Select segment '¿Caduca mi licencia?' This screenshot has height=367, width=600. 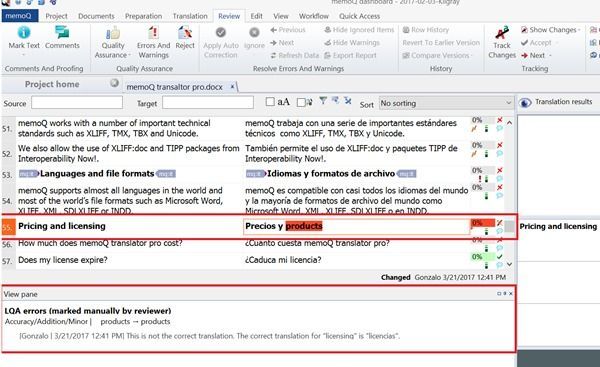coord(283,260)
